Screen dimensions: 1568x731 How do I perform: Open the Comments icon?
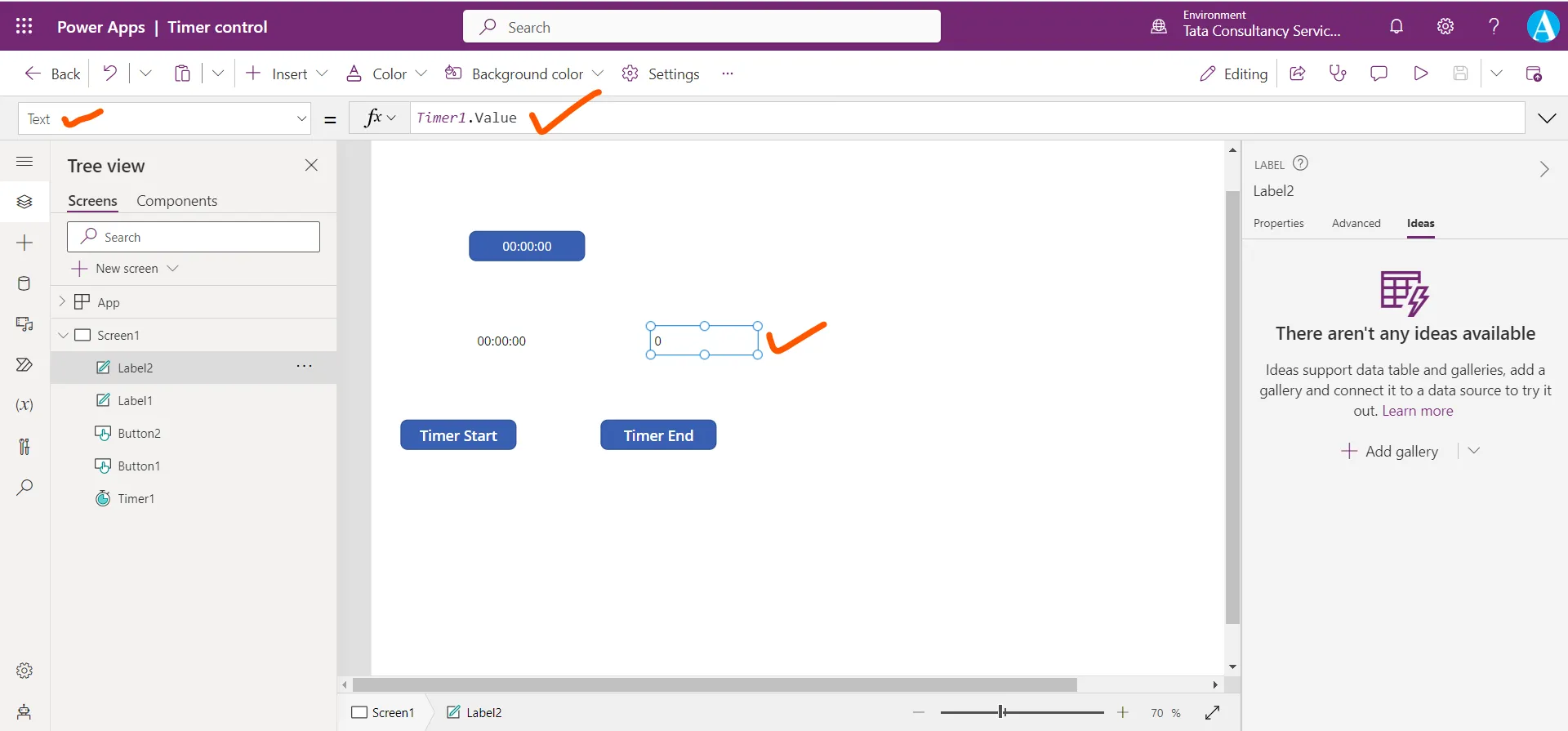[1379, 74]
